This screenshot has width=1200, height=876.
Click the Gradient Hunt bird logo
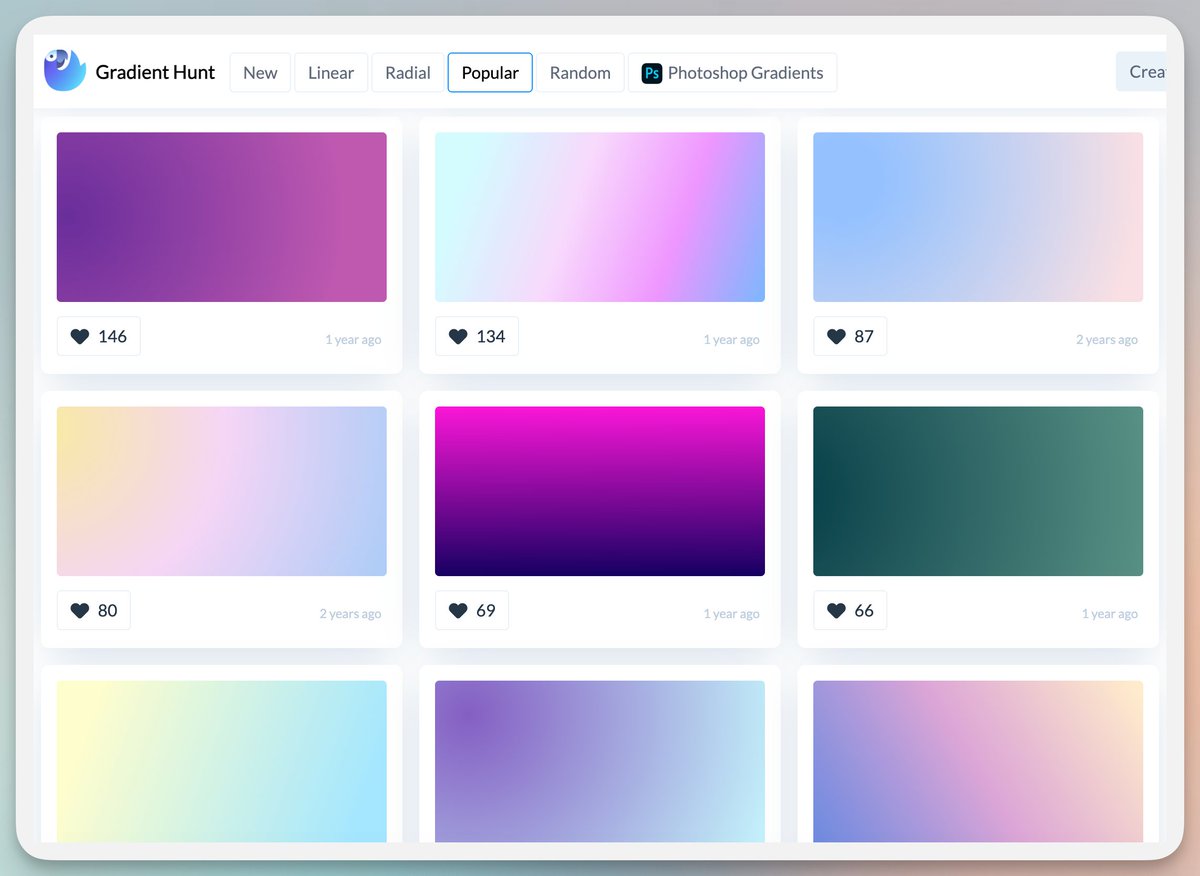point(65,71)
